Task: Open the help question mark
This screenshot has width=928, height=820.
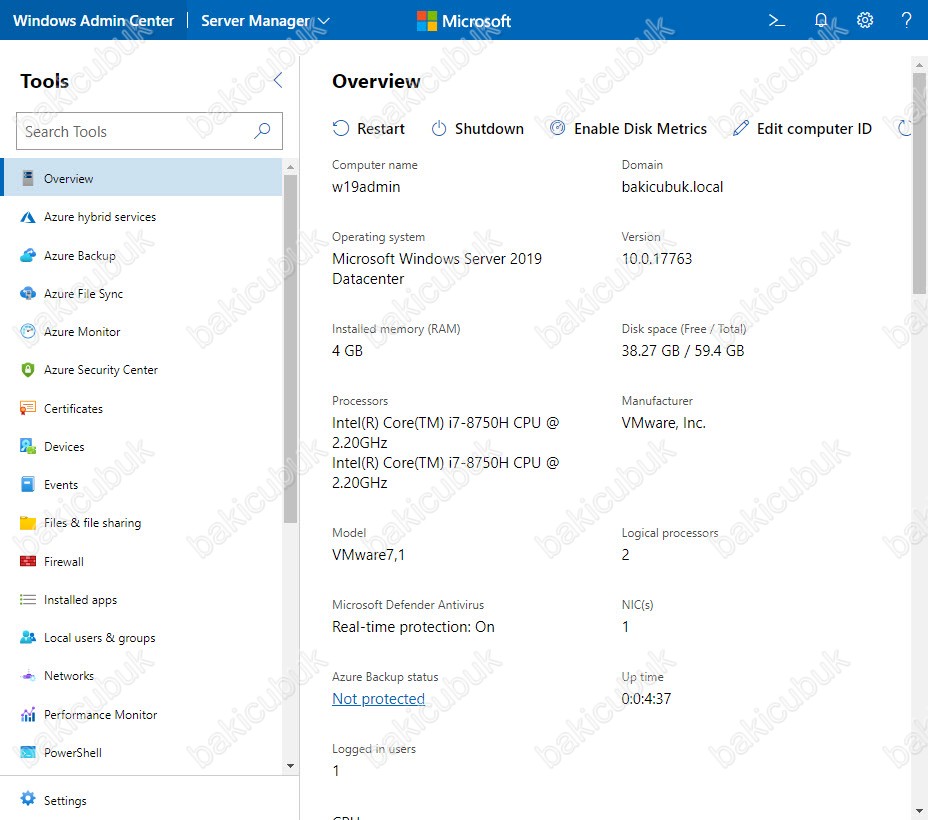Action: (906, 20)
